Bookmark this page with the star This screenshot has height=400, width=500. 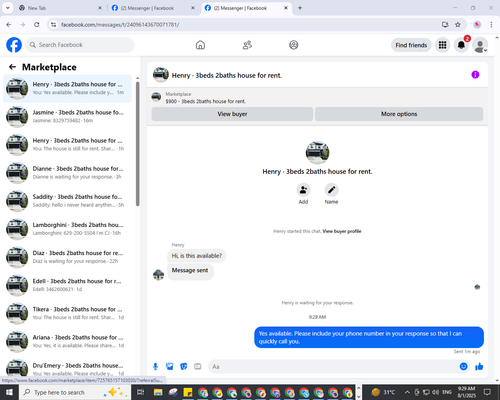(x=458, y=25)
